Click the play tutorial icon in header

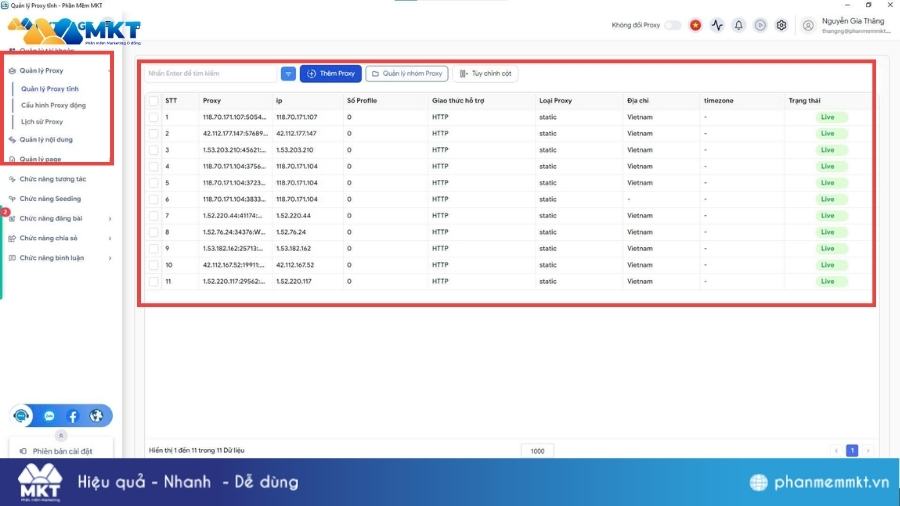[x=760, y=25]
